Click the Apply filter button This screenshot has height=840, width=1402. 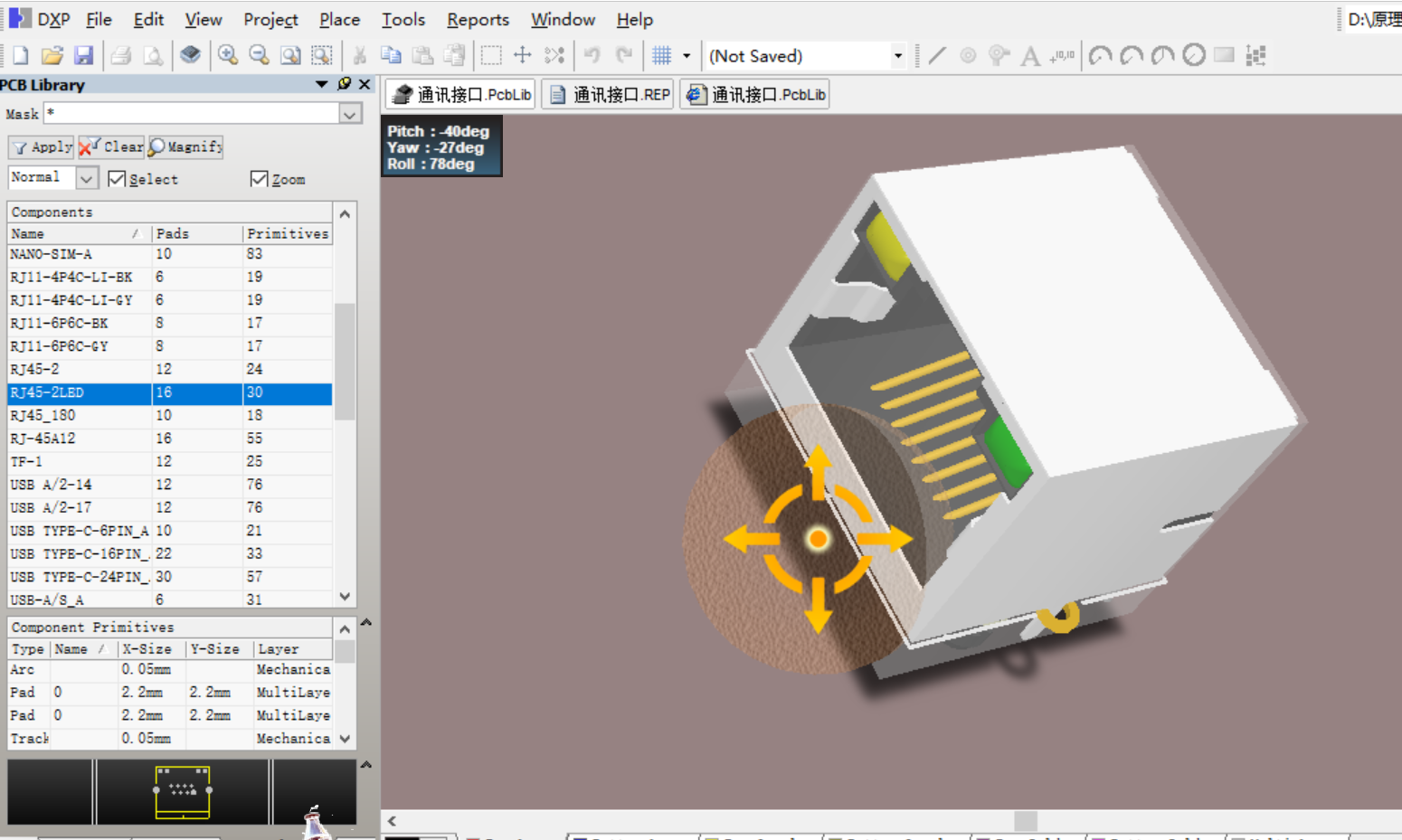click(42, 146)
